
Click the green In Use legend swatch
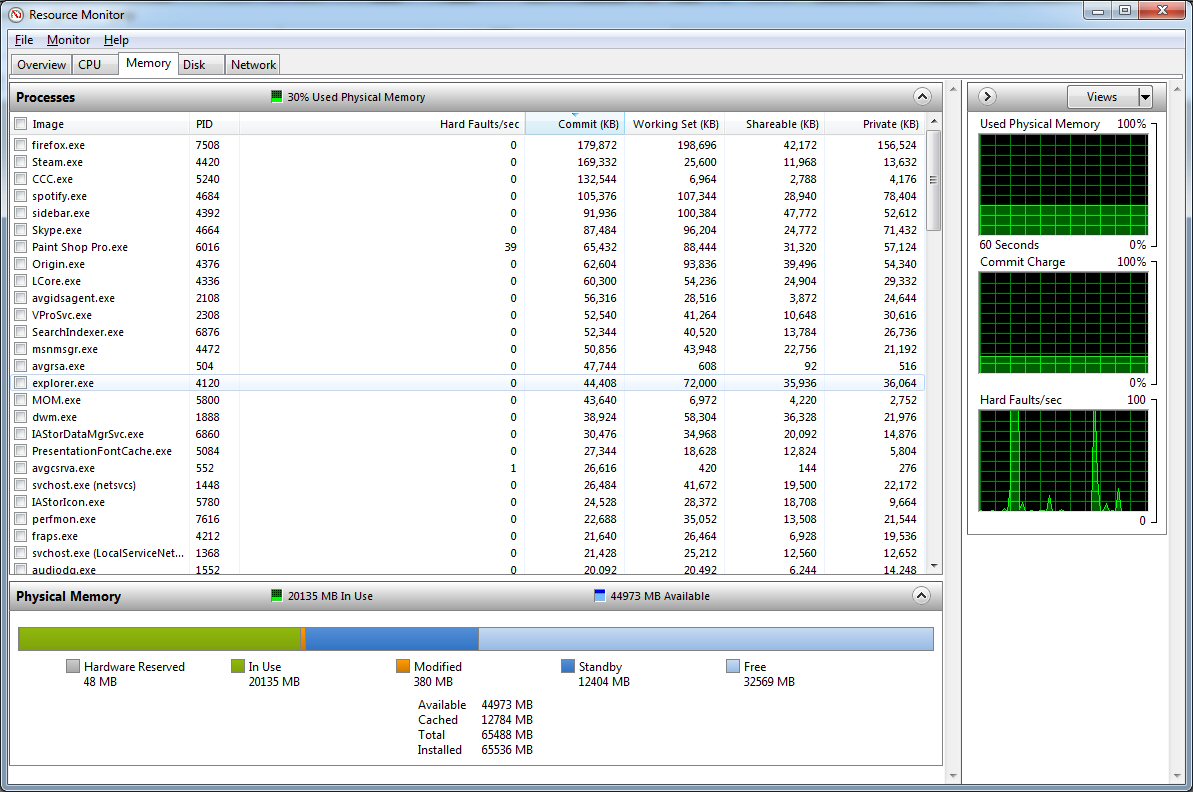[237, 666]
